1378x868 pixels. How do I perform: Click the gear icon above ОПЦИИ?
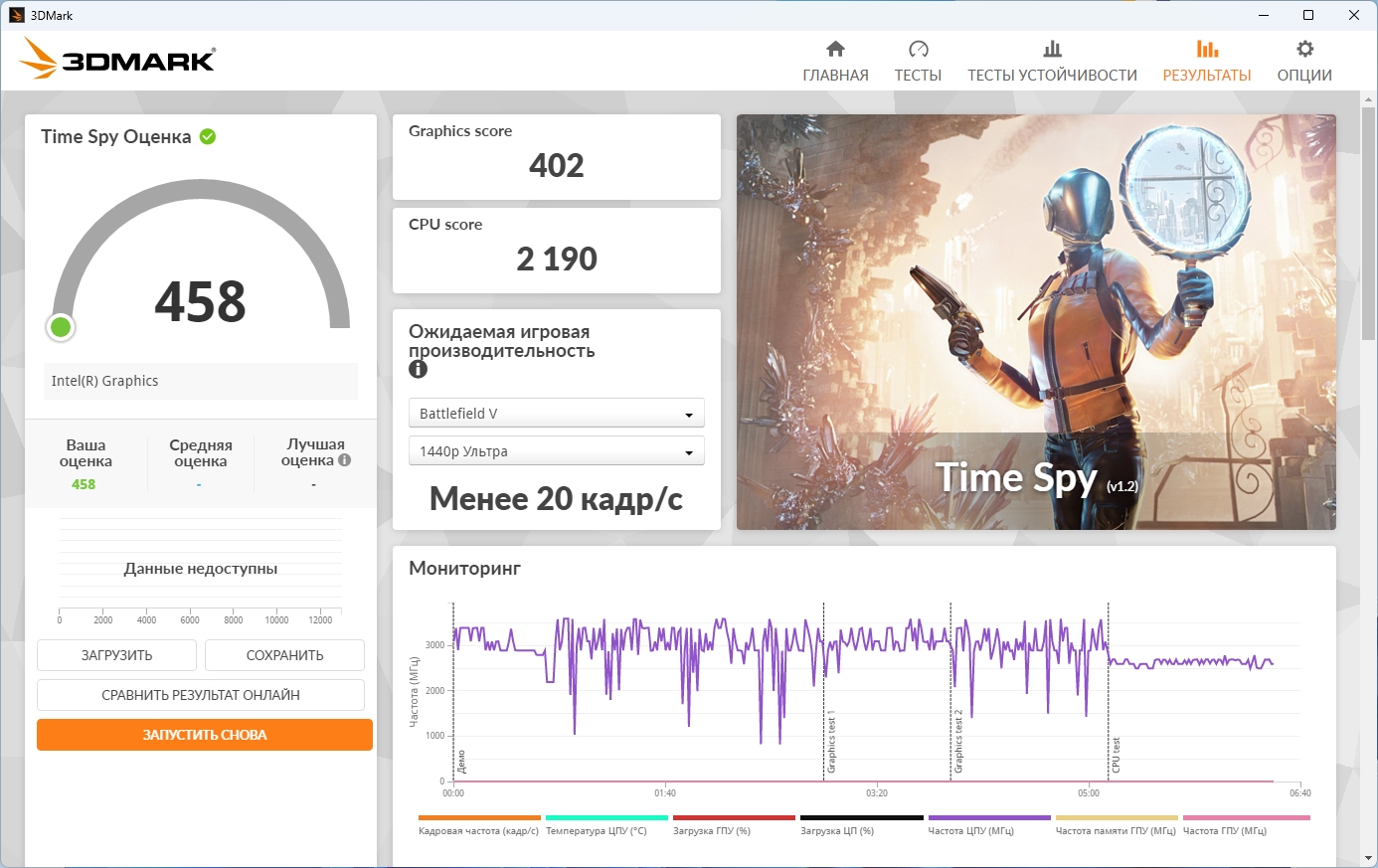point(1304,49)
